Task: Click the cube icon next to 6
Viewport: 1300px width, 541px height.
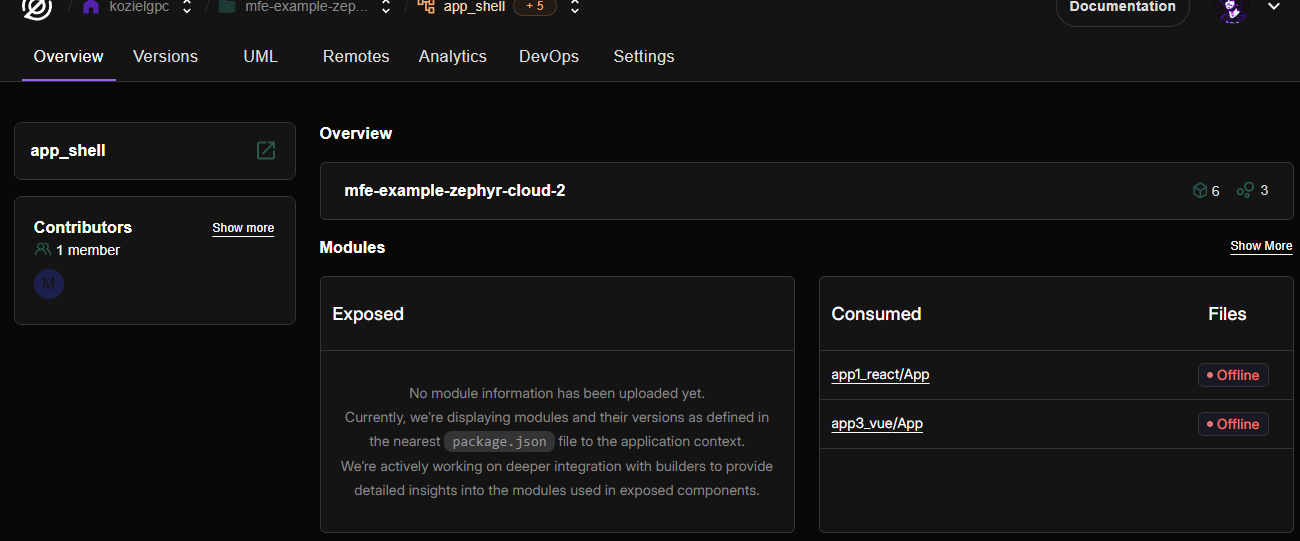Action: tap(1200, 190)
